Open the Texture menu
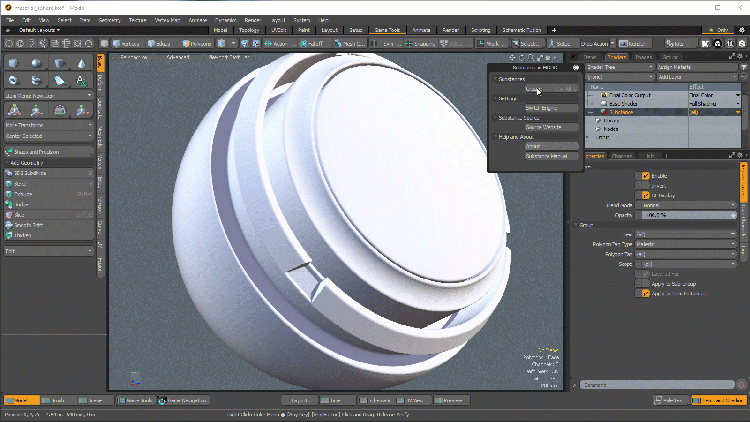This screenshot has height=422, width=750. 137,19
